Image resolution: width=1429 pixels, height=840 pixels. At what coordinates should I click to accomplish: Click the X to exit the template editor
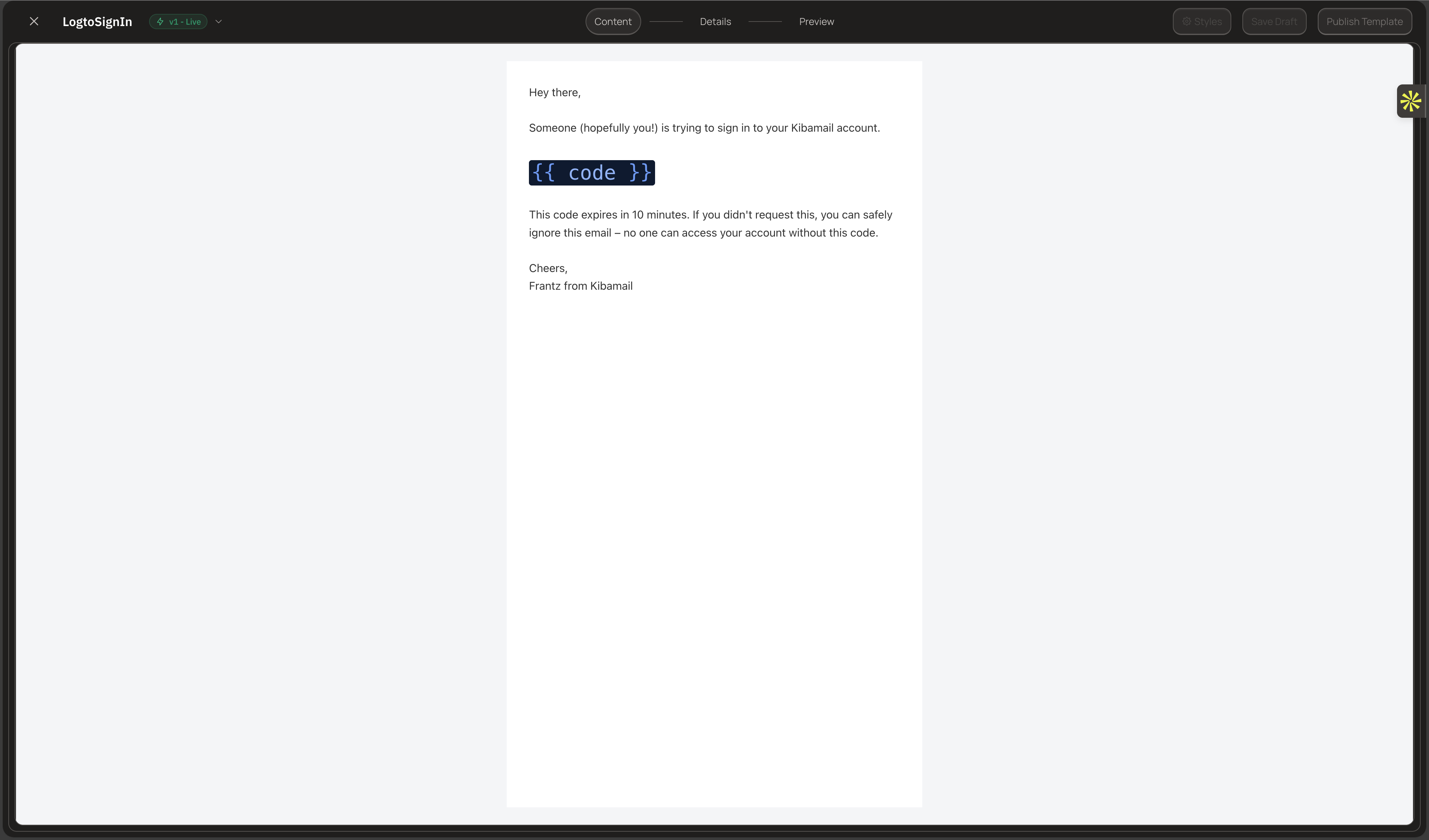(34, 21)
